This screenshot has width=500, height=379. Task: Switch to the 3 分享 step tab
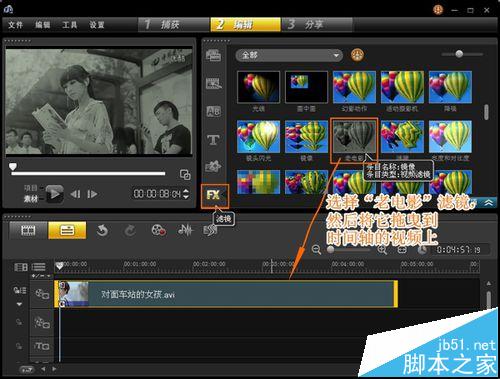click(317, 24)
